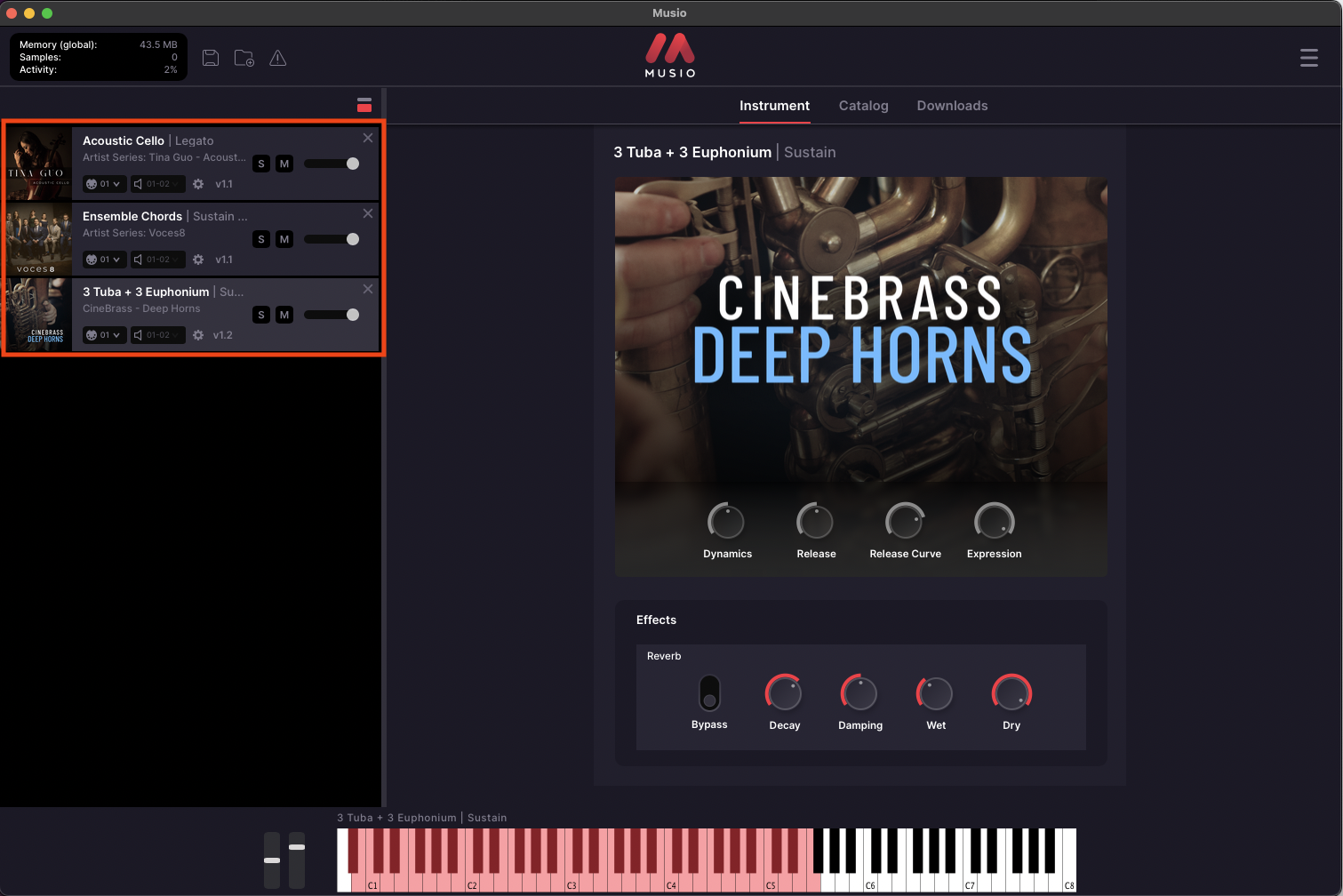Click the "CineBrass - Deep Horns" subtitle
1343x896 pixels.
(x=141, y=308)
